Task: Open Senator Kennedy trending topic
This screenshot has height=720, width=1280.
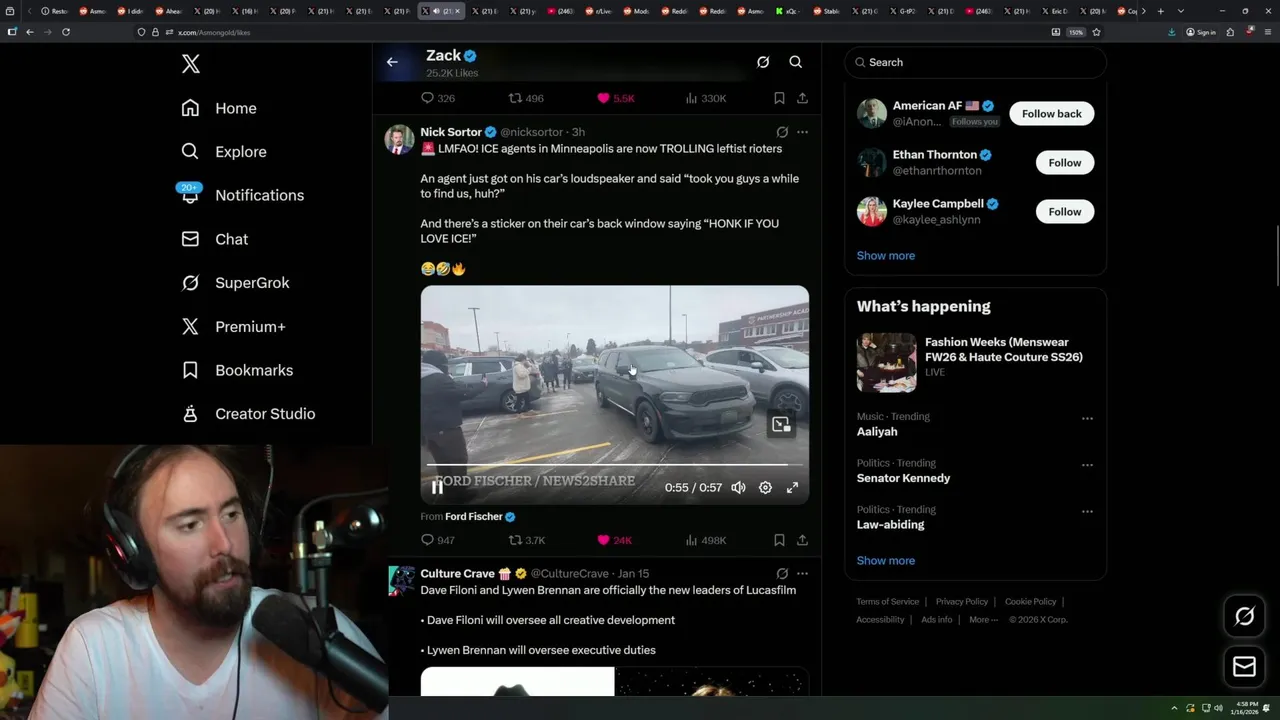Action: [903, 478]
